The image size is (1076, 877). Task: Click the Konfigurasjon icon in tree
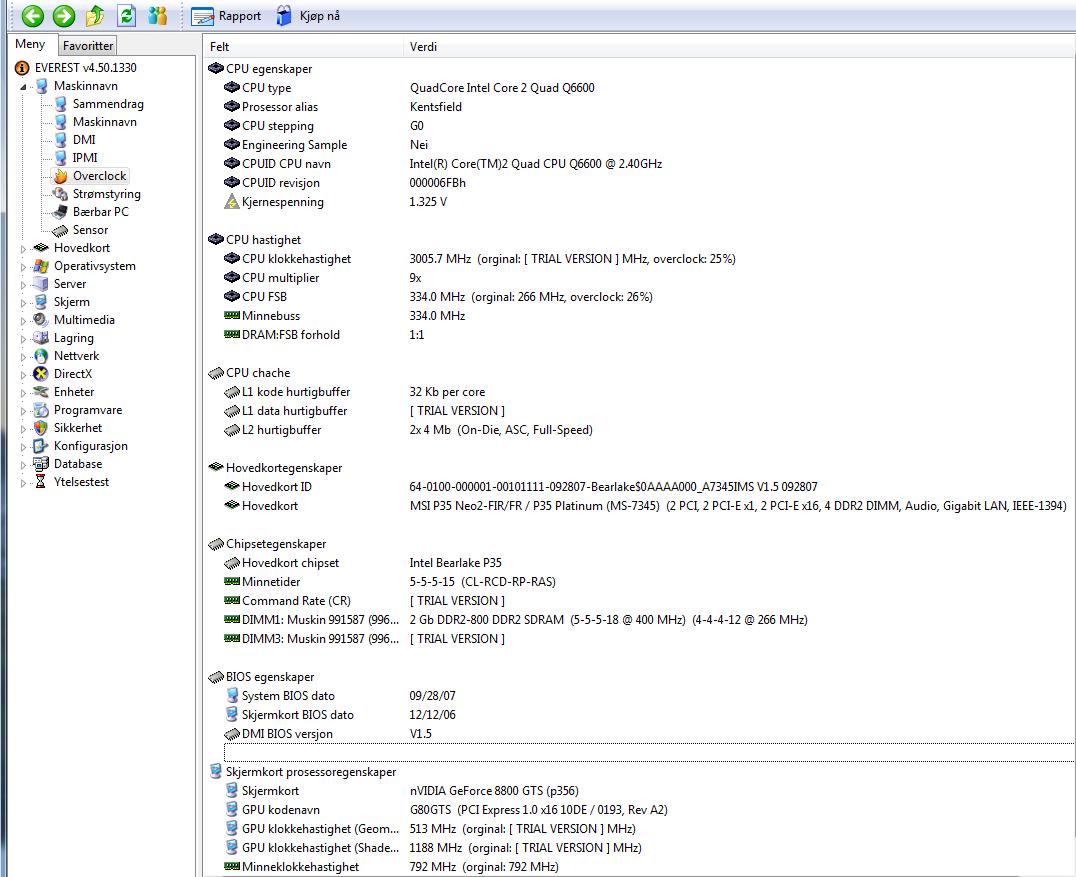(x=41, y=445)
